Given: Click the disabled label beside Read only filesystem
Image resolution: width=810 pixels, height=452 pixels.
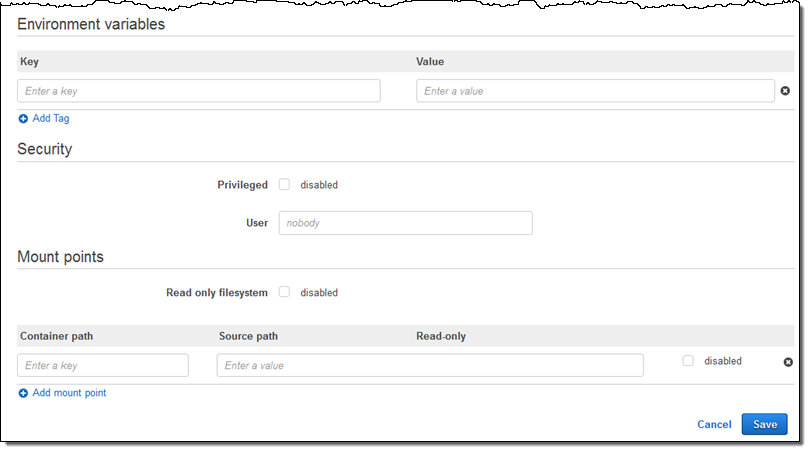Looking at the screenshot, I should click(x=319, y=293).
